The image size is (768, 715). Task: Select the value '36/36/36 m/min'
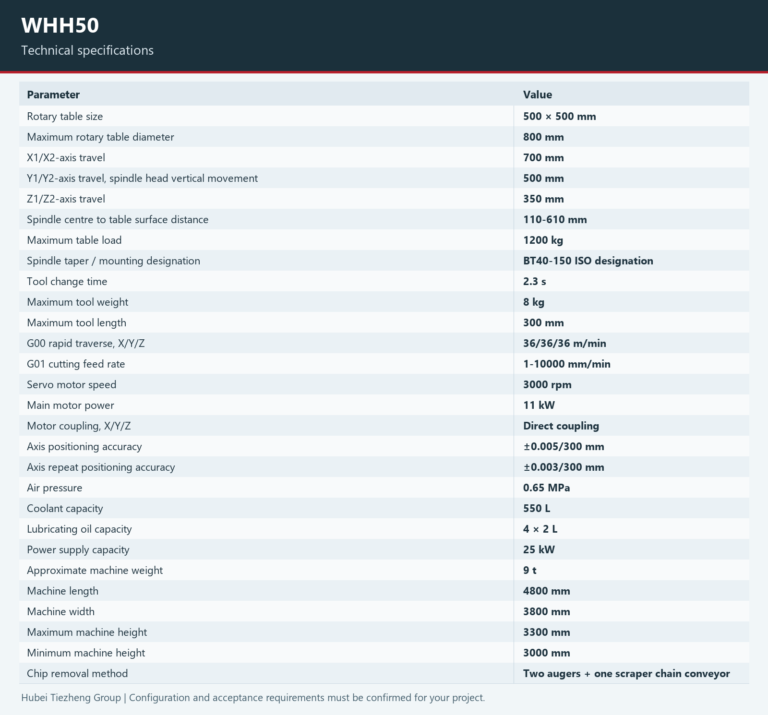564,343
